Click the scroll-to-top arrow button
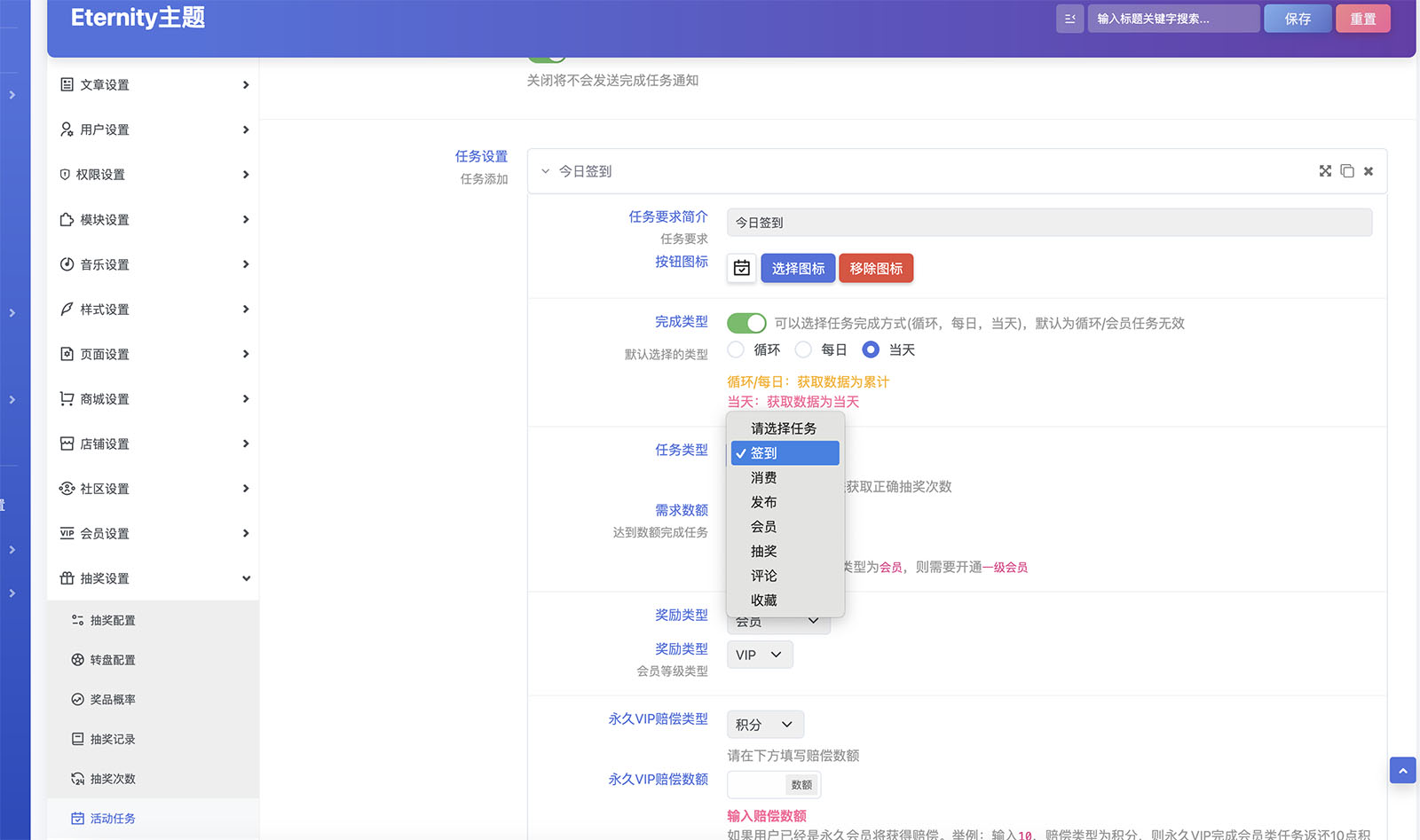The image size is (1420, 840). coord(1402,770)
